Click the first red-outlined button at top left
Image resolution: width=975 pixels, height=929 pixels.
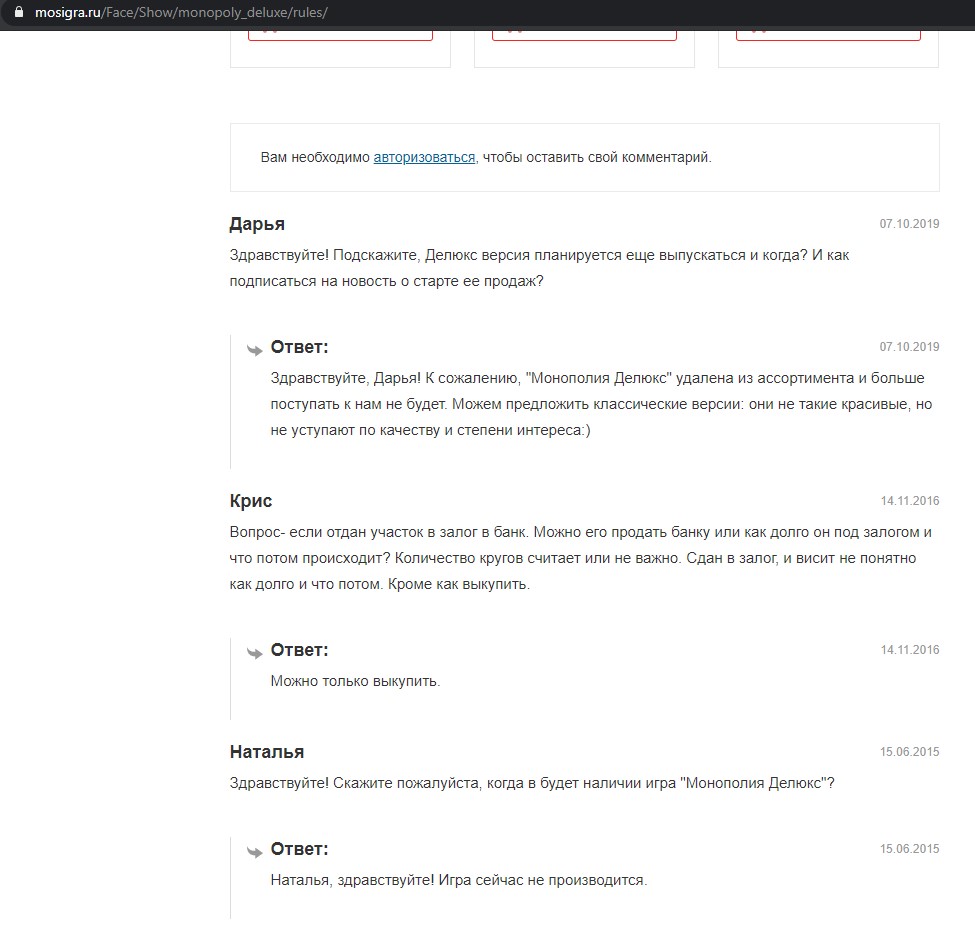point(340,35)
